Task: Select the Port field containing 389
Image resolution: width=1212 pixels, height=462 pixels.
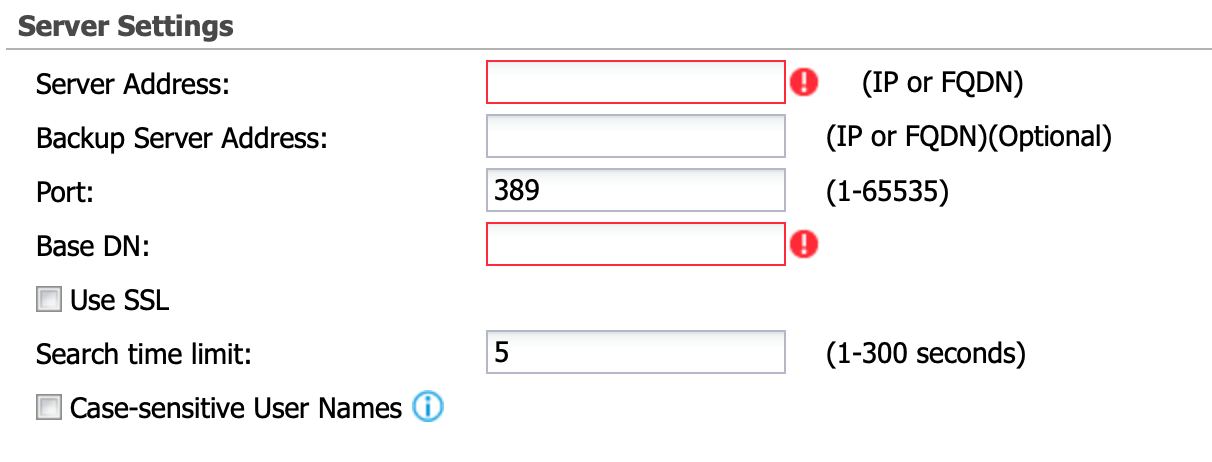Action: coord(636,191)
